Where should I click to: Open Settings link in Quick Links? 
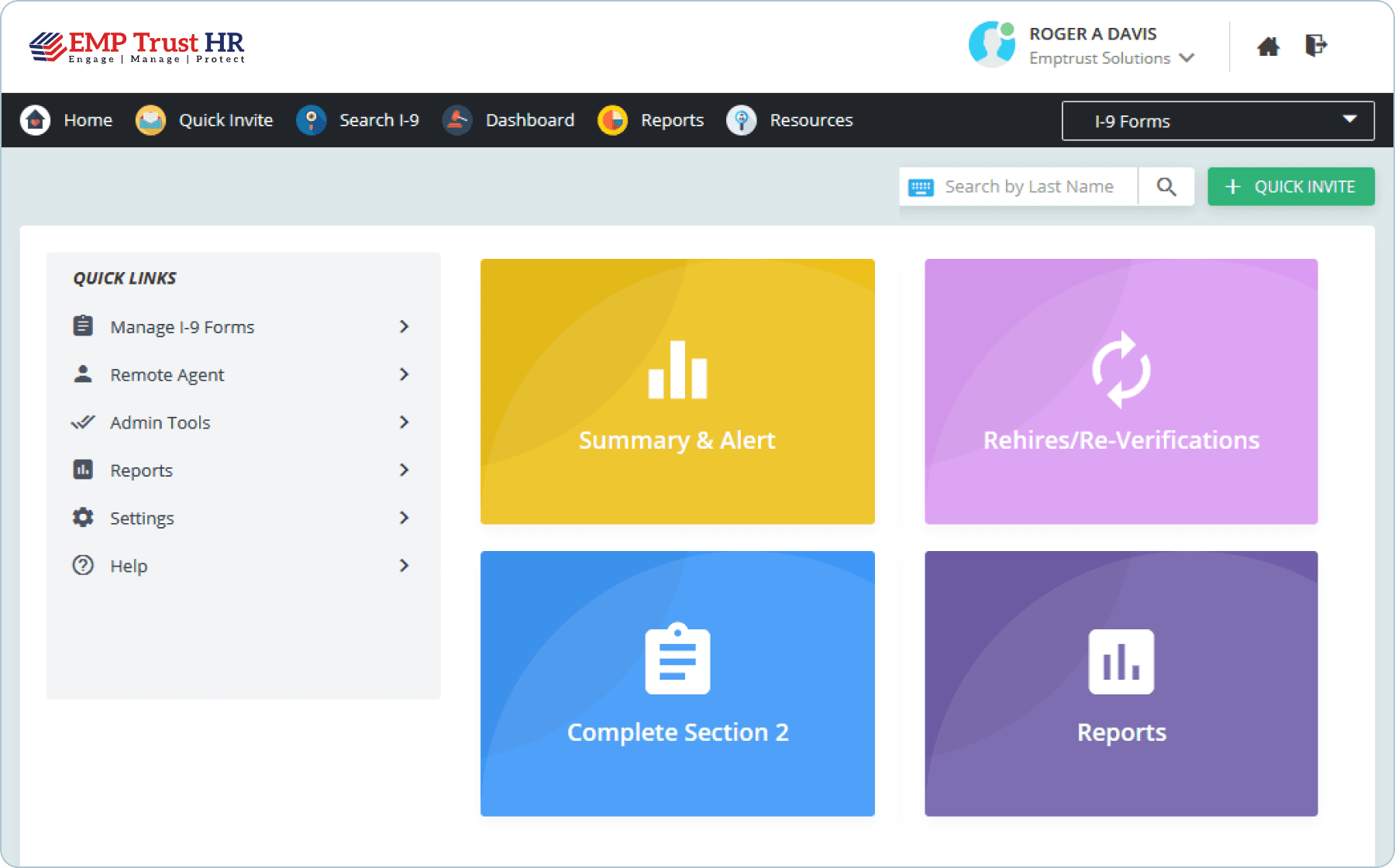tap(142, 518)
